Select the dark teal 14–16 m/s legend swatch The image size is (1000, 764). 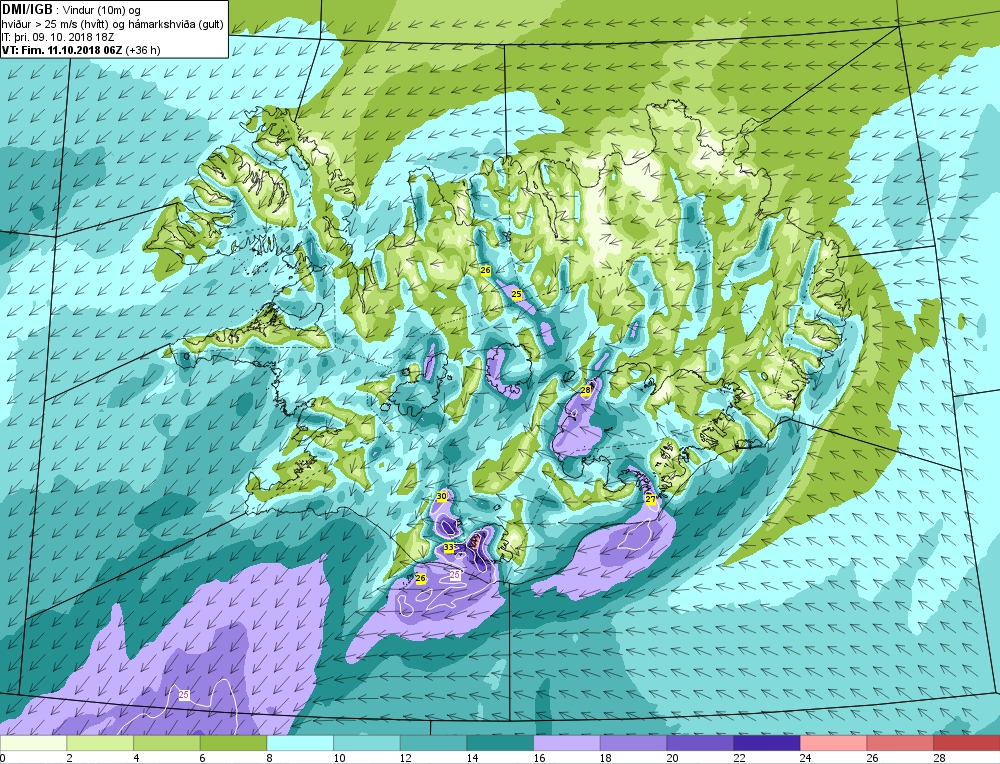coord(499,744)
